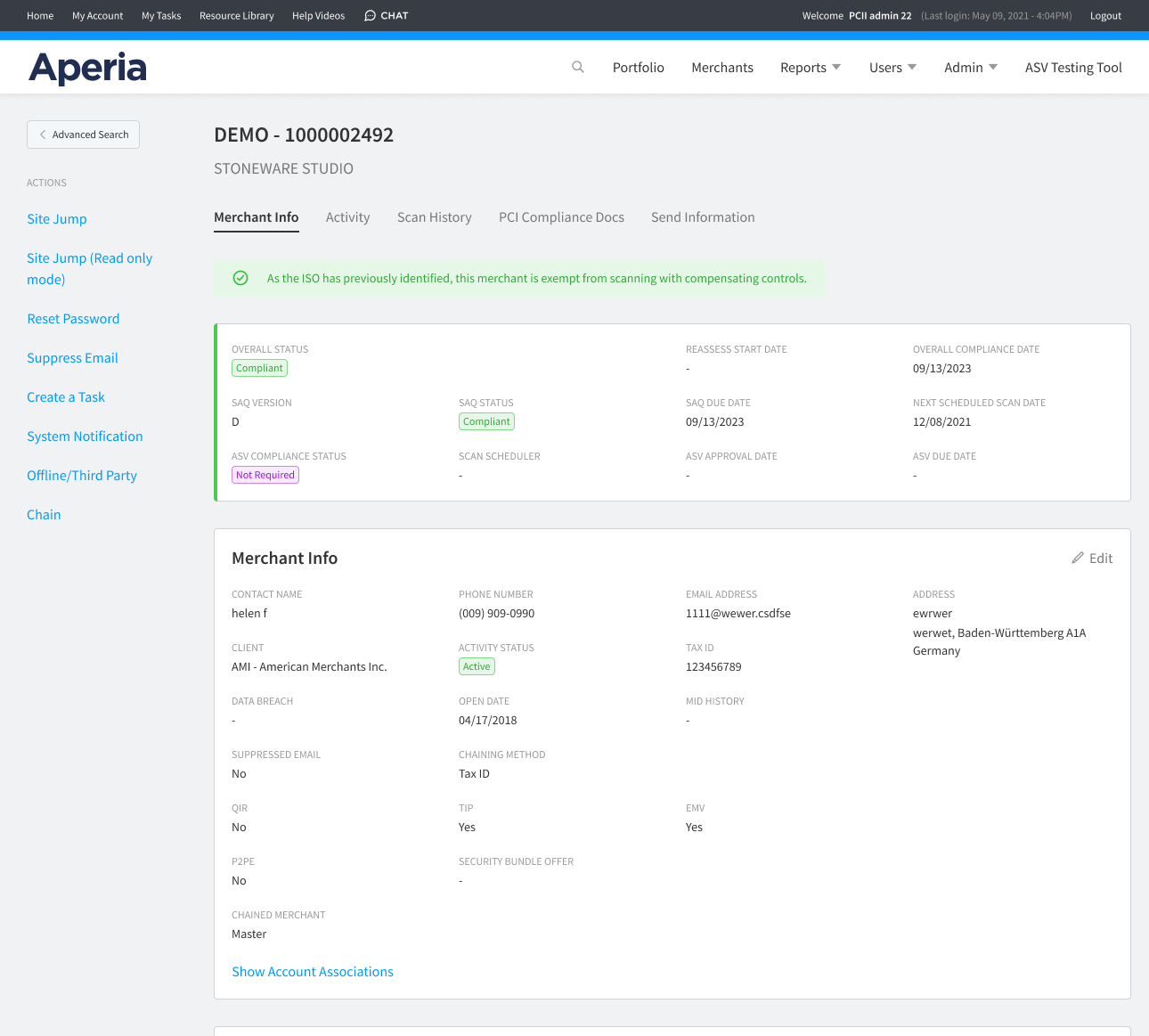The image size is (1149, 1036).
Task: Click STONEWARE STUDIO merchant name
Action: pos(283,168)
